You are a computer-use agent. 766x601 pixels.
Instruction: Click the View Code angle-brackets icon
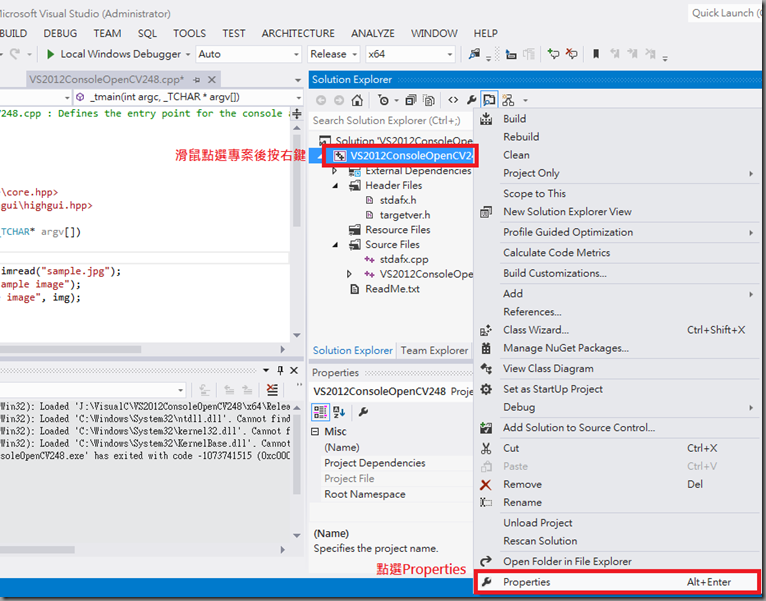coord(453,100)
